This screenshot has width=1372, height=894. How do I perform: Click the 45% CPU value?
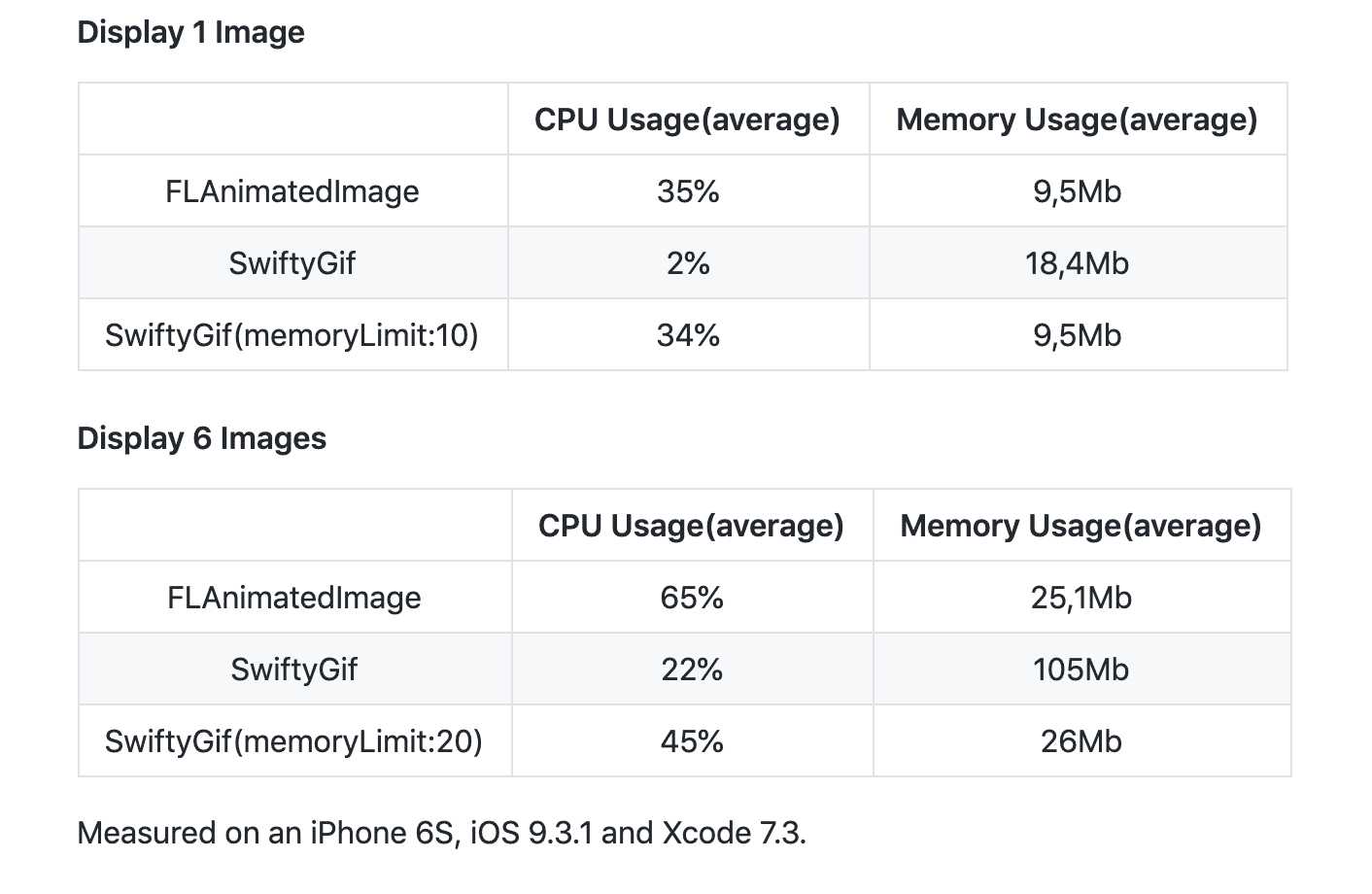(x=692, y=741)
